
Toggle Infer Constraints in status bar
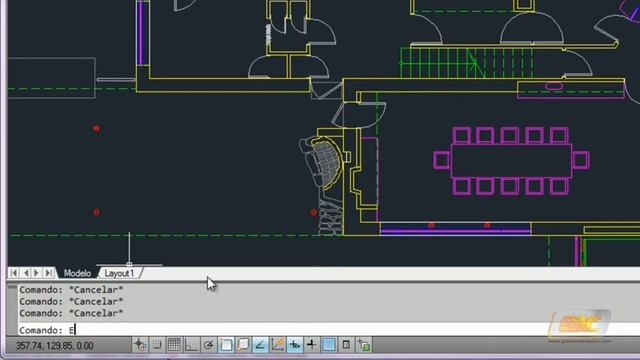[x=140, y=345]
